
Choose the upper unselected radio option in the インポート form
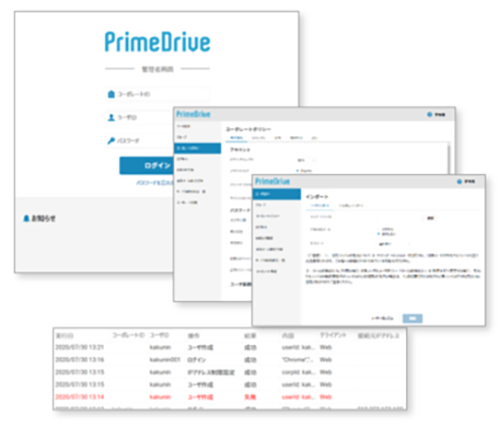pyautogui.click(x=379, y=229)
